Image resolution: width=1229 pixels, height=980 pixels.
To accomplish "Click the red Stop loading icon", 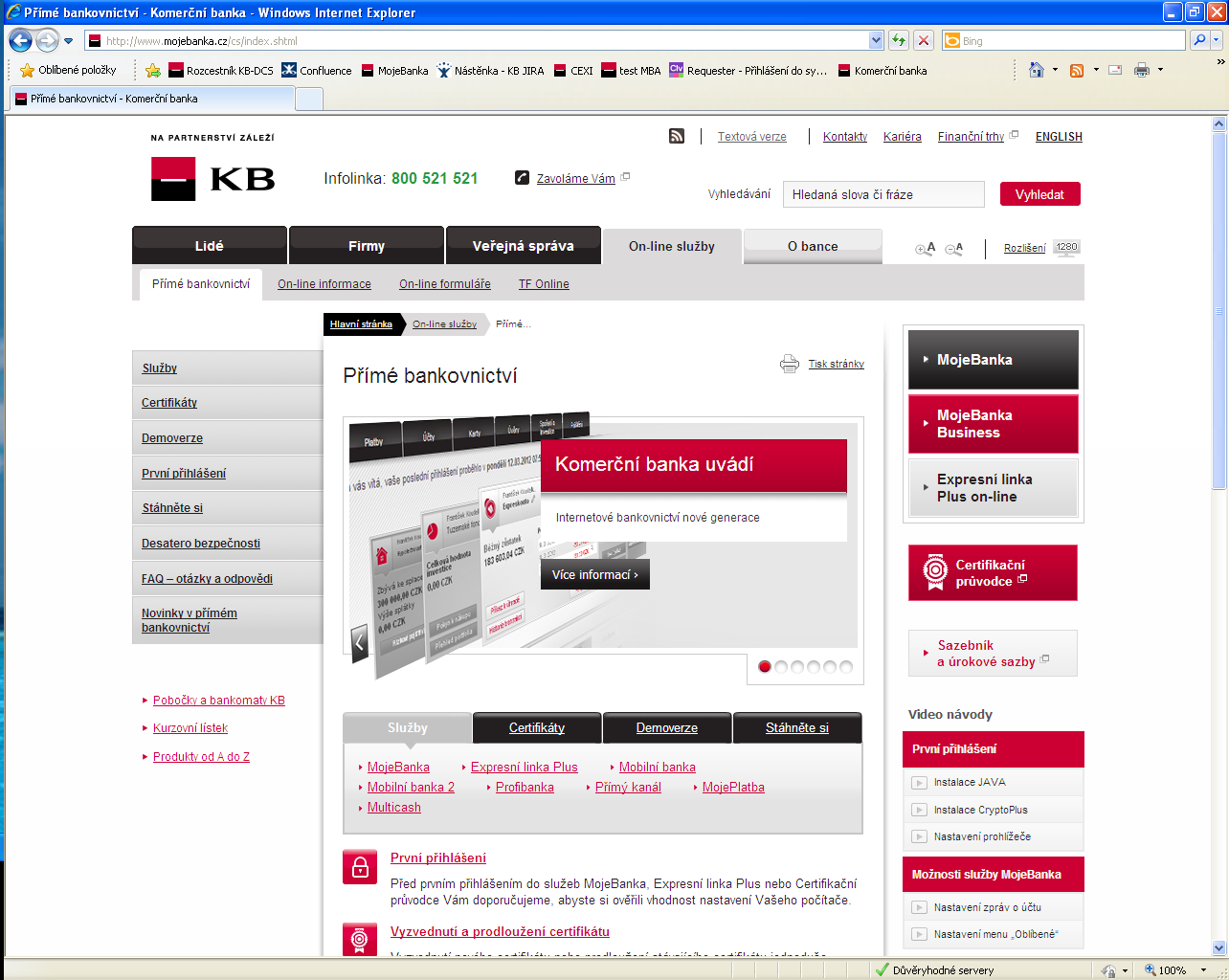I will tap(923, 40).
